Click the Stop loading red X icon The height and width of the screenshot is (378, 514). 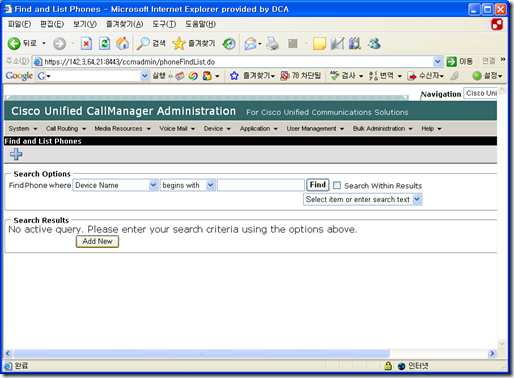click(86, 44)
